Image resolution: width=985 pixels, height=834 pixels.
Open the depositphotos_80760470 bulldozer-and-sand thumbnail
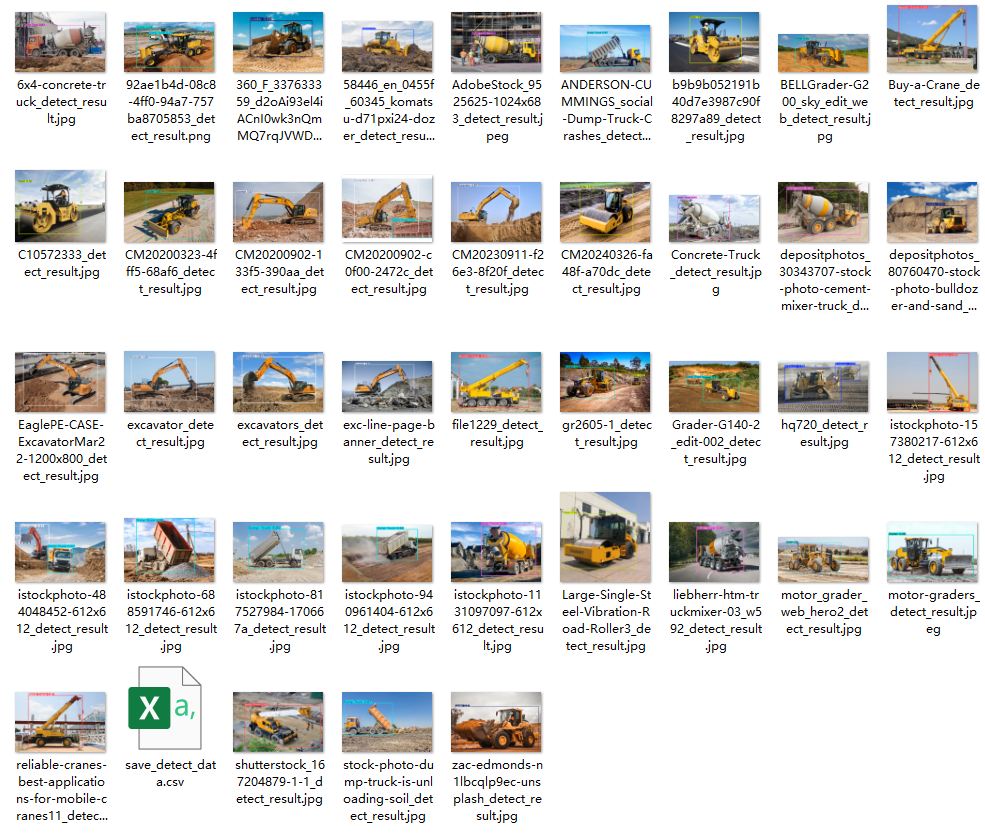932,212
